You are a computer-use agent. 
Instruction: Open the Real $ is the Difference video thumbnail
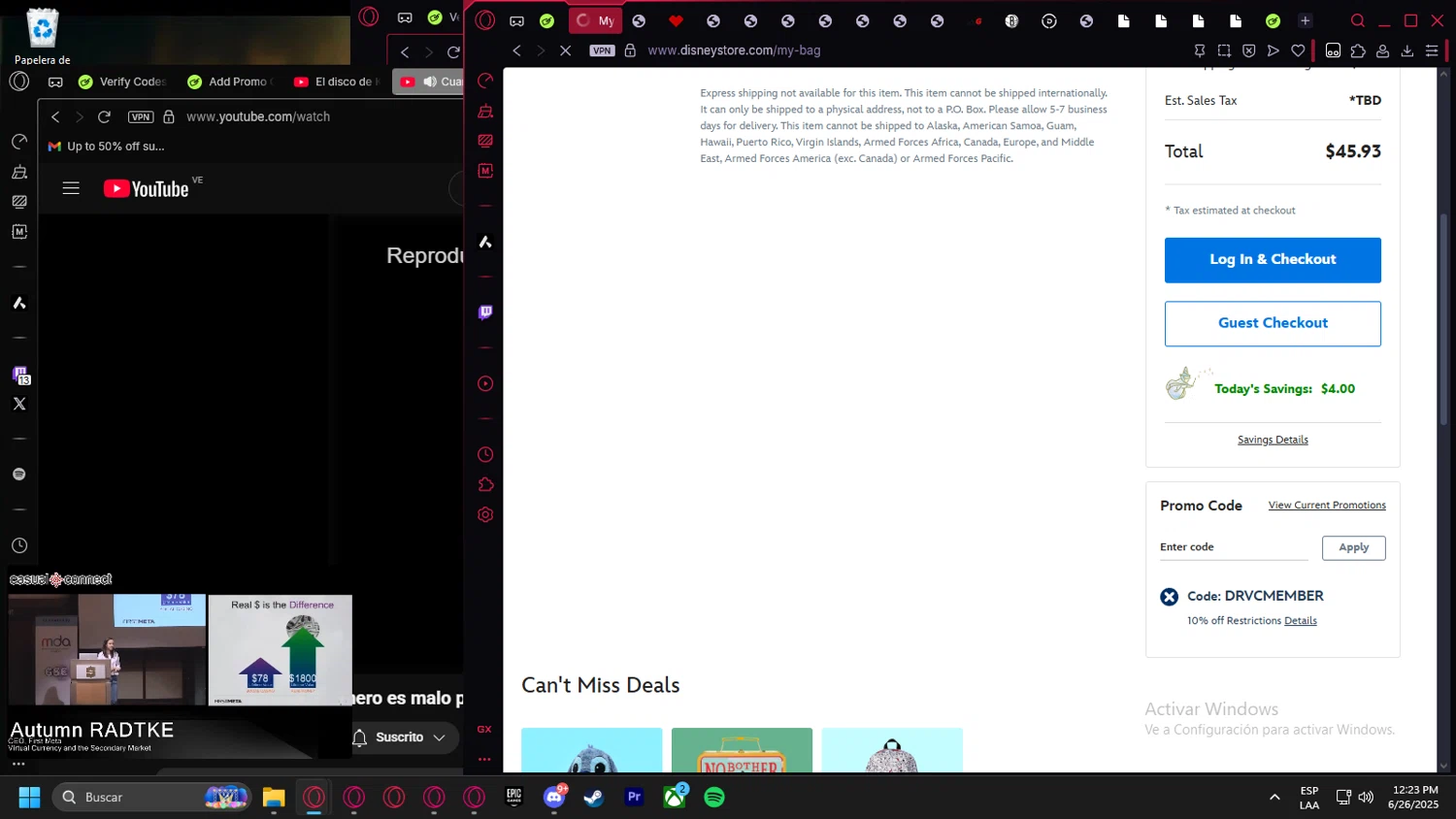pyautogui.click(x=281, y=650)
